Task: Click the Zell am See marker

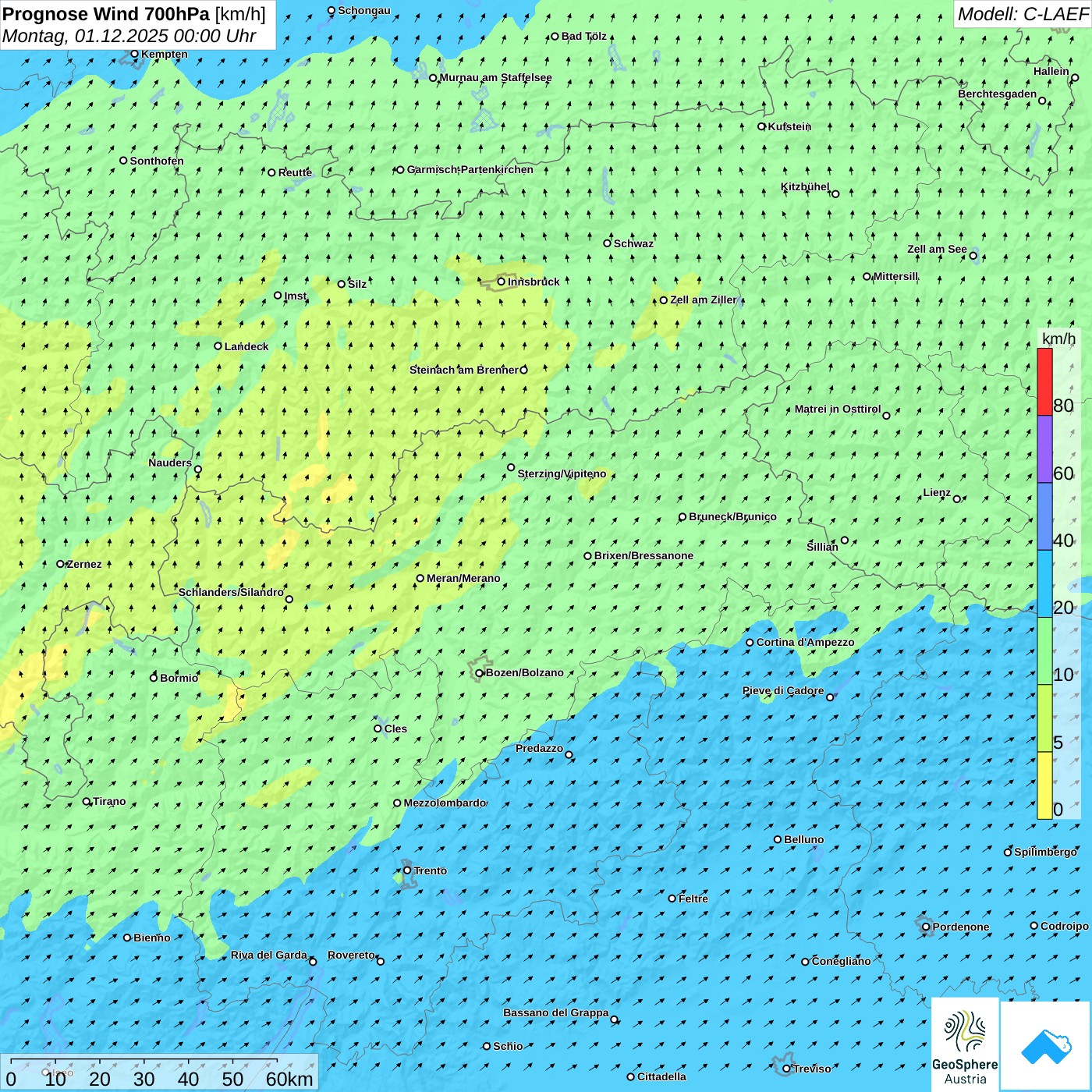Action: point(973,256)
